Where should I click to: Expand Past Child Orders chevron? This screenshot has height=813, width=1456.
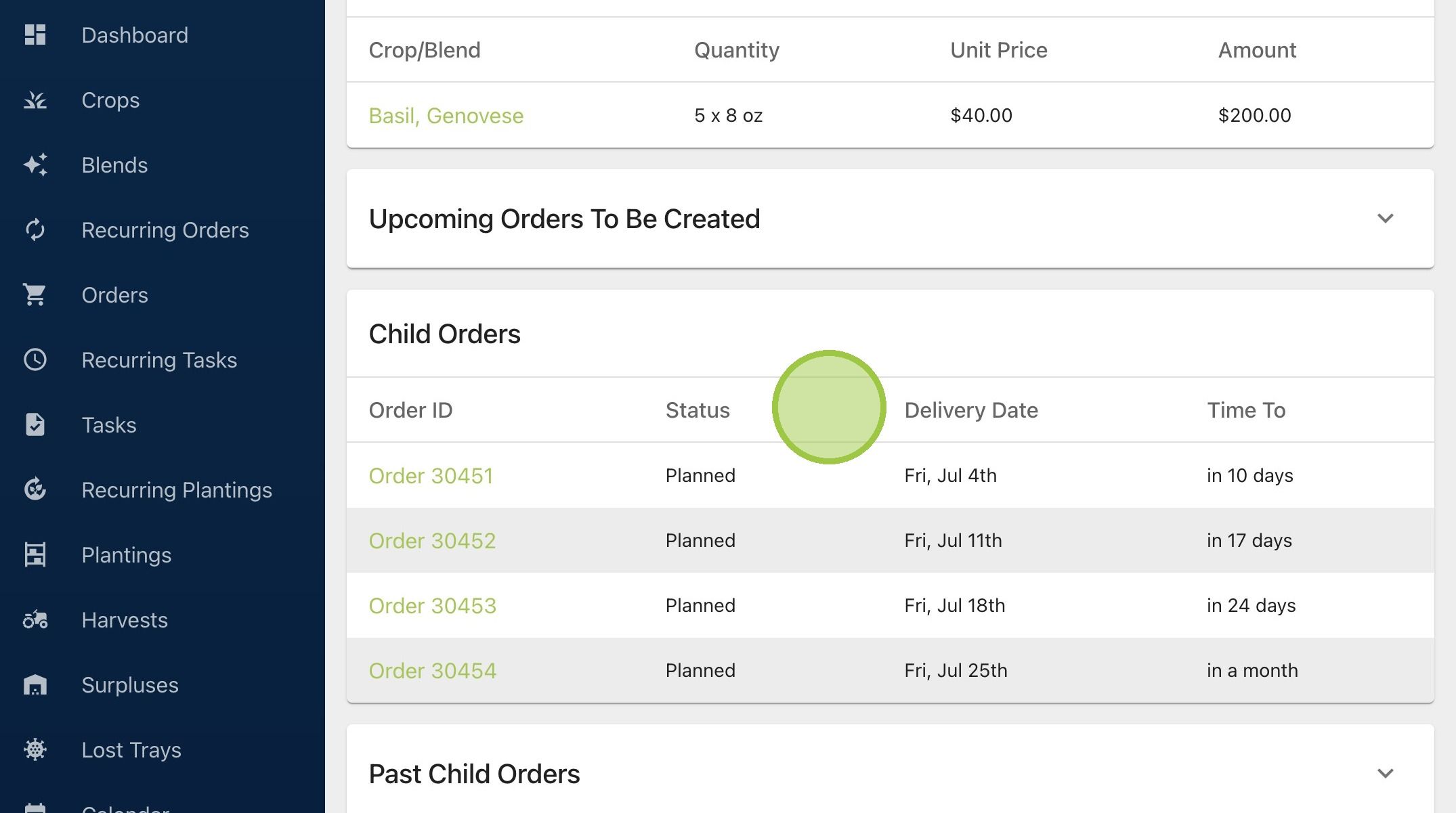click(1385, 774)
